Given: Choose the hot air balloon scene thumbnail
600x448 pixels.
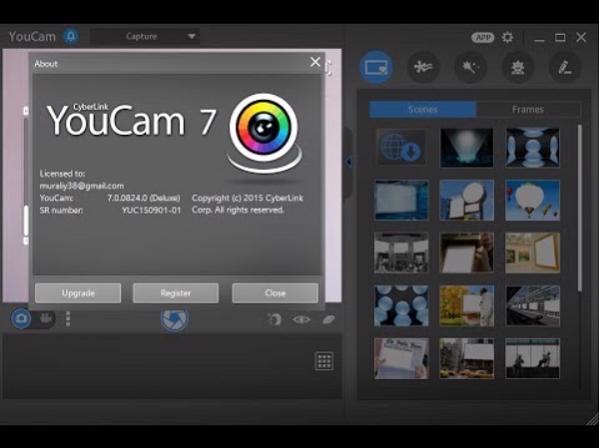Looking at the screenshot, I should point(532,200).
